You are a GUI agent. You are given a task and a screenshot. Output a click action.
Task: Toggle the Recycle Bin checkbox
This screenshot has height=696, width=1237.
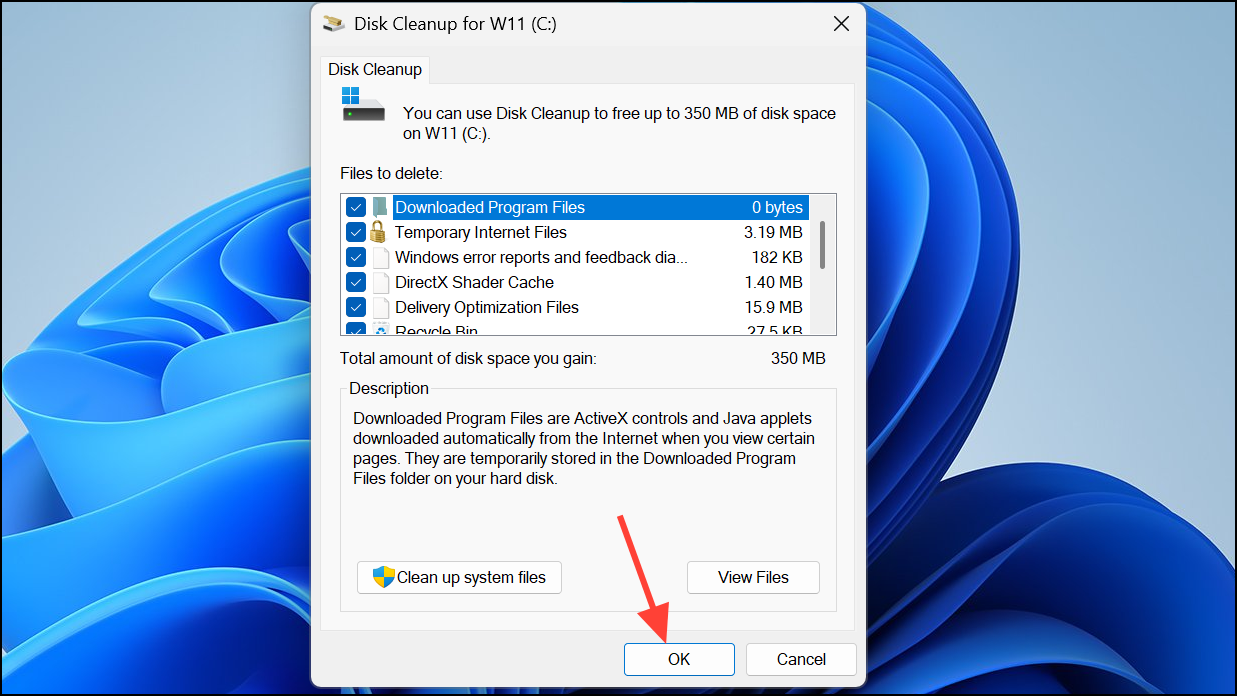pyautogui.click(x=356, y=328)
